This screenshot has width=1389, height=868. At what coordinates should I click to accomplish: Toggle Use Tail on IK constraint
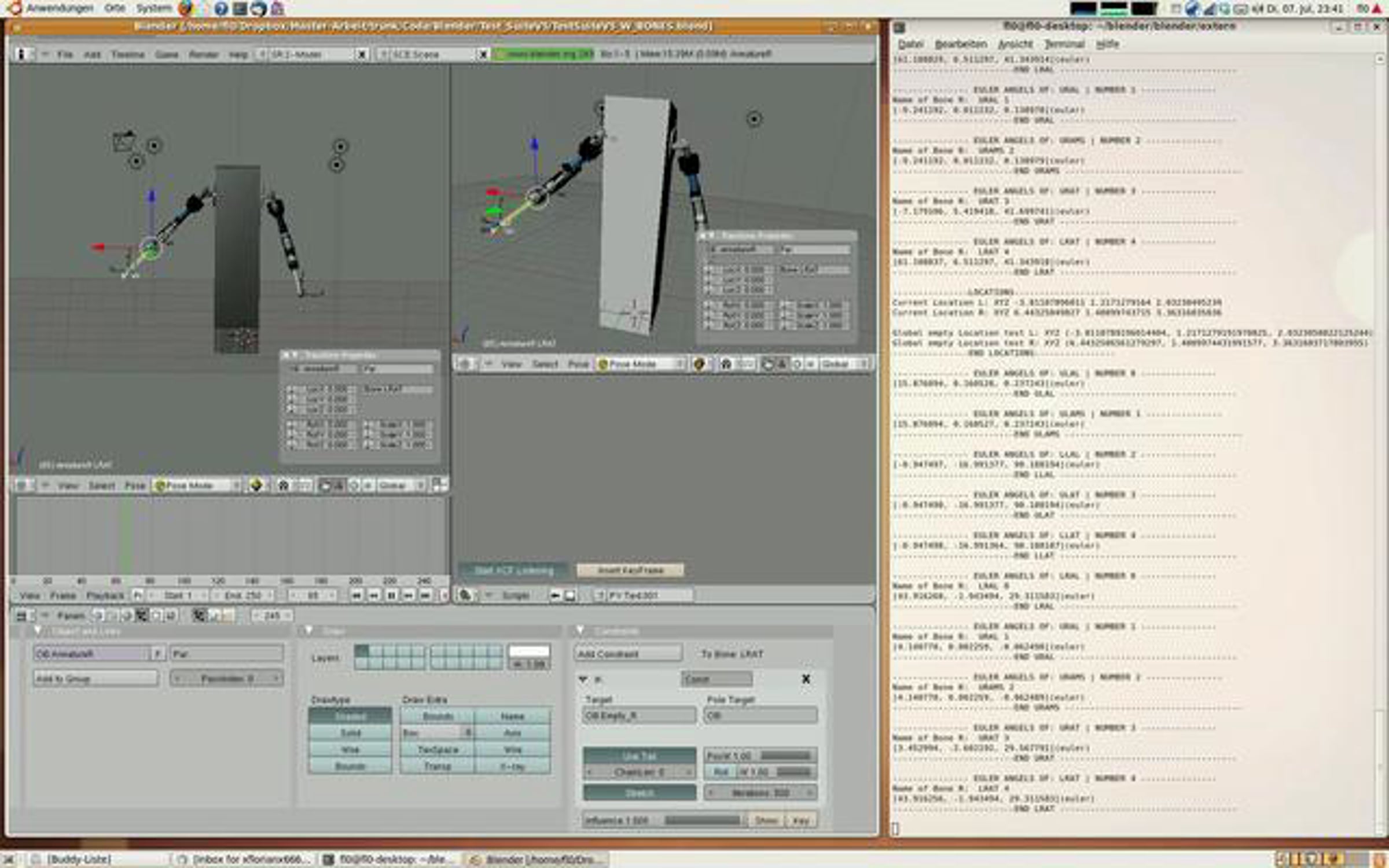coord(640,756)
